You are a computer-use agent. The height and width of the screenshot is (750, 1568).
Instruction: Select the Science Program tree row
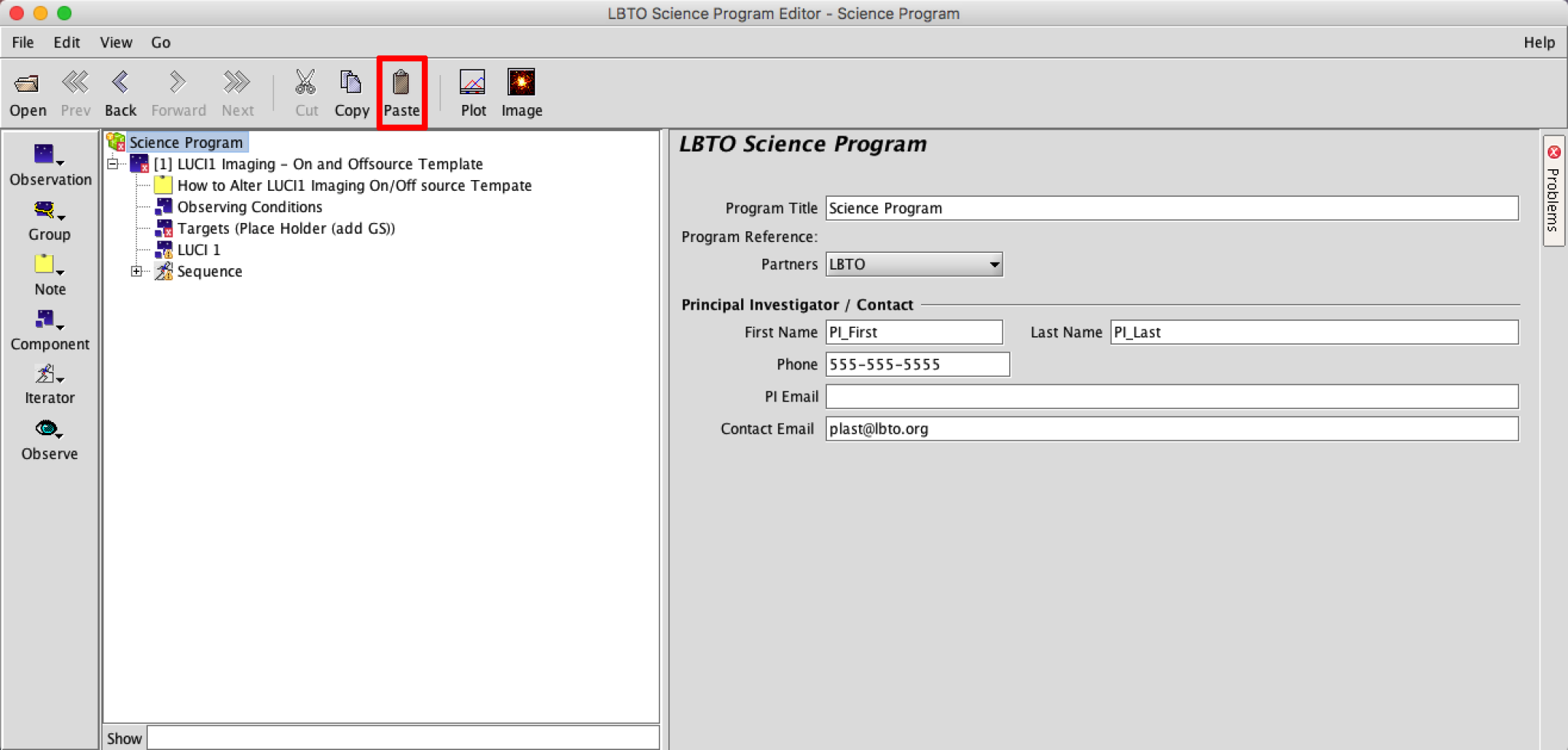[186, 142]
